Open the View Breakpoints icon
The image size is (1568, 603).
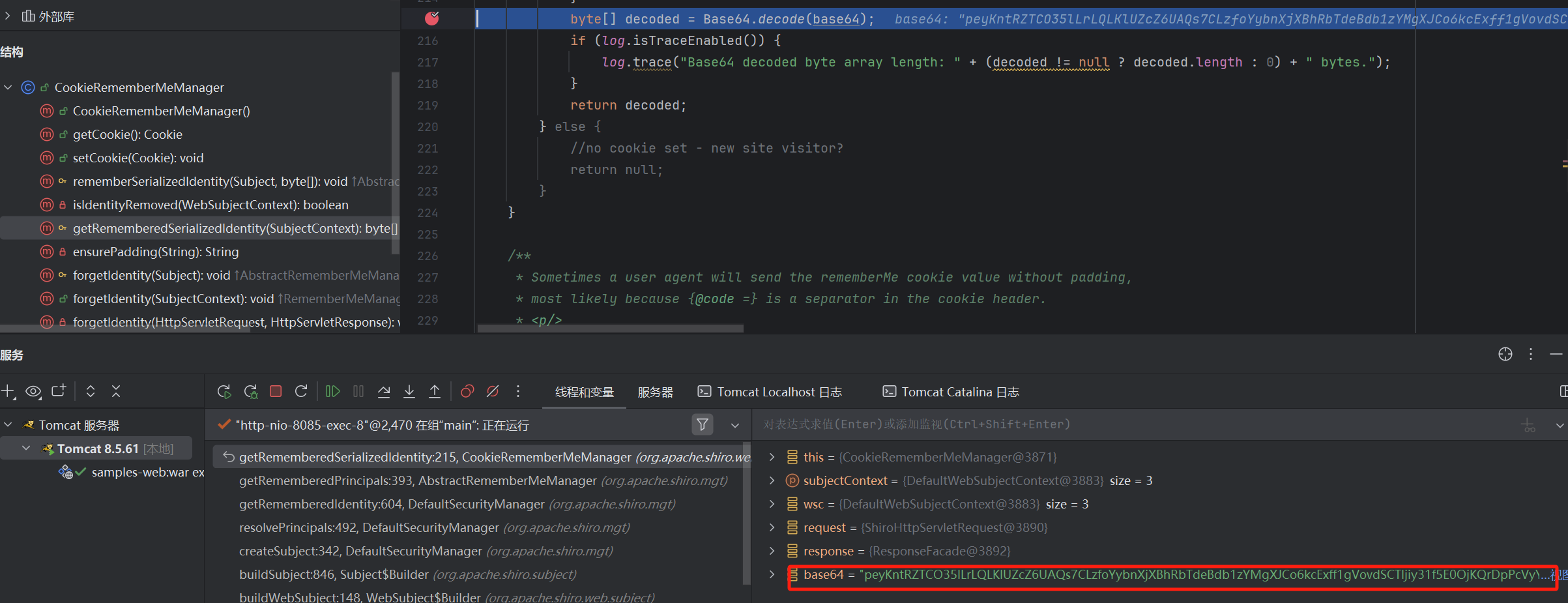click(x=467, y=391)
